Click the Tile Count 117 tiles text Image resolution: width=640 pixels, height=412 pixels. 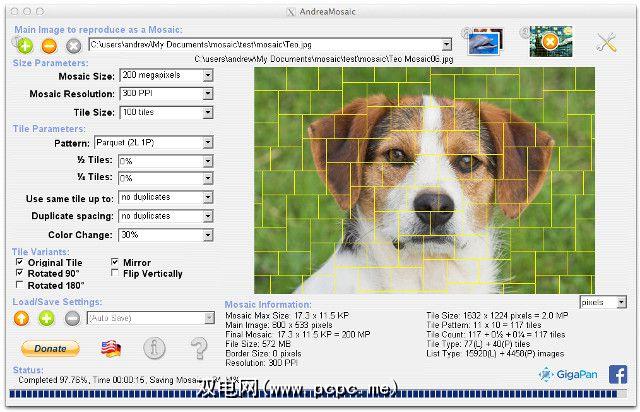(x=496, y=334)
